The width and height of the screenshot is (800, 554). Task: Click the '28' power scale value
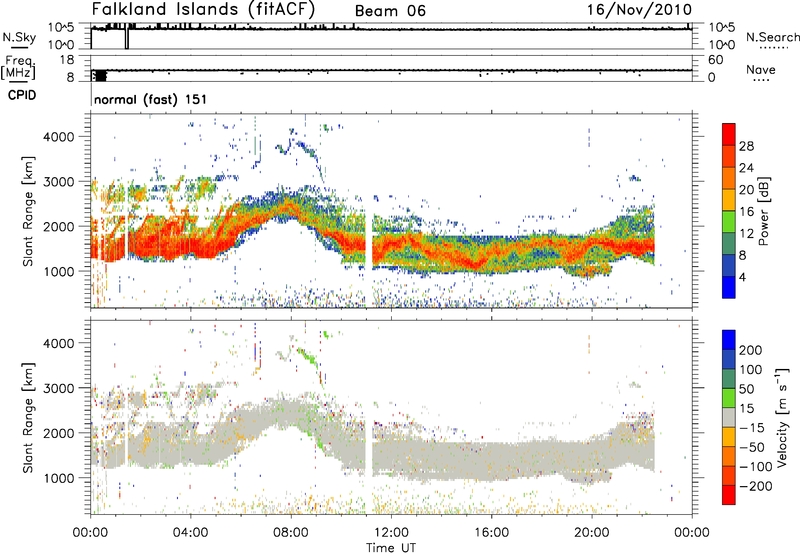pos(746,146)
